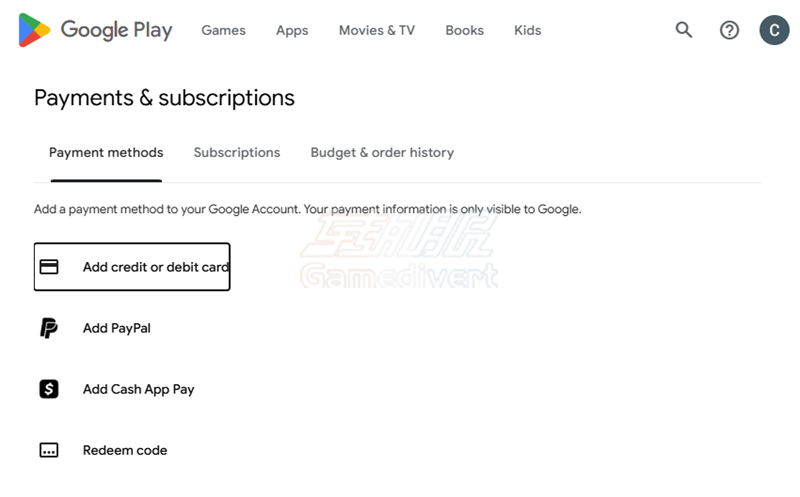This screenshot has width=800, height=497.
Task: Choose the Add PayPal option
Action: [x=117, y=328]
